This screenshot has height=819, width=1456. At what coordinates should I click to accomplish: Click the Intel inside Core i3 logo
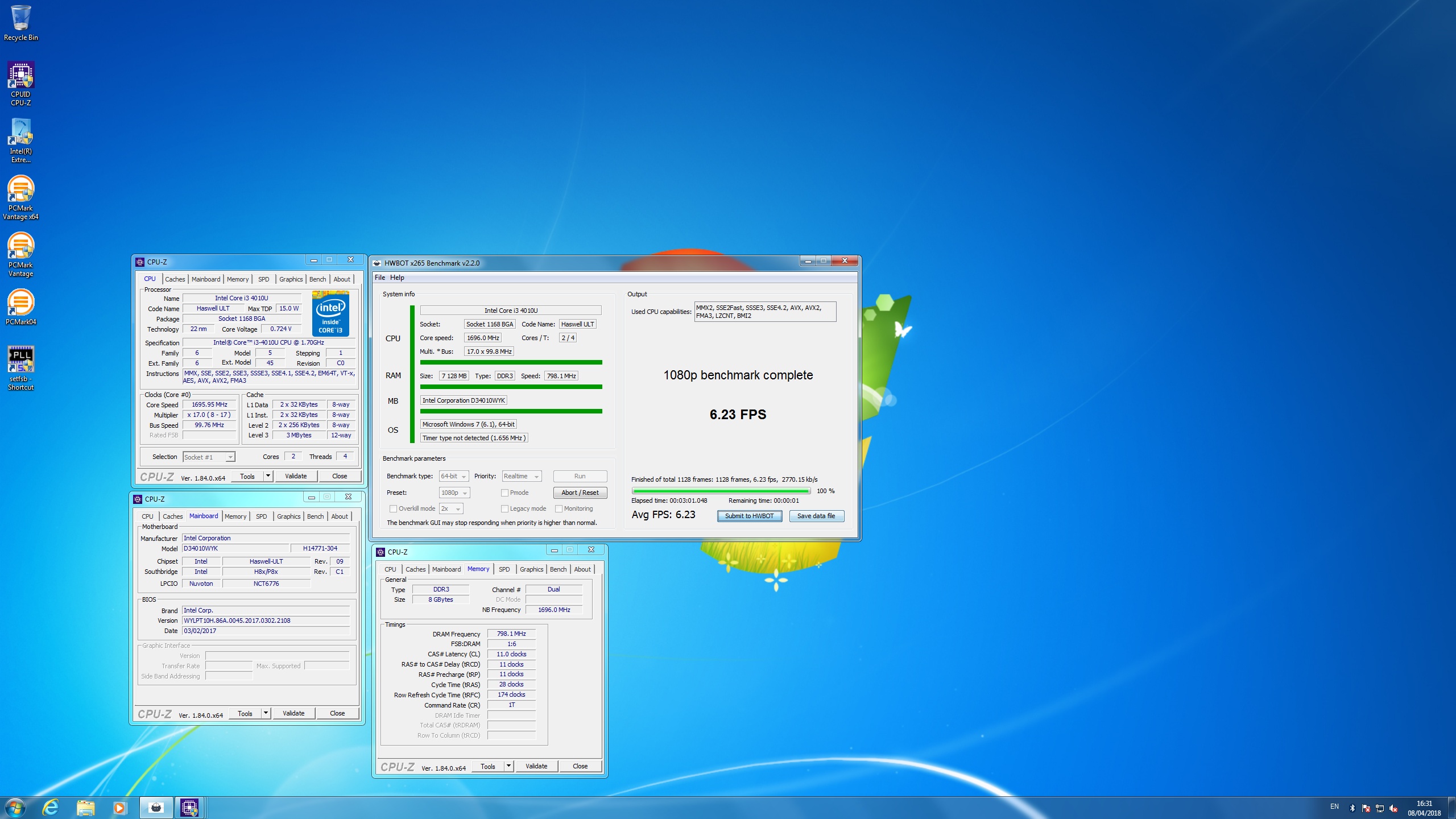click(330, 313)
